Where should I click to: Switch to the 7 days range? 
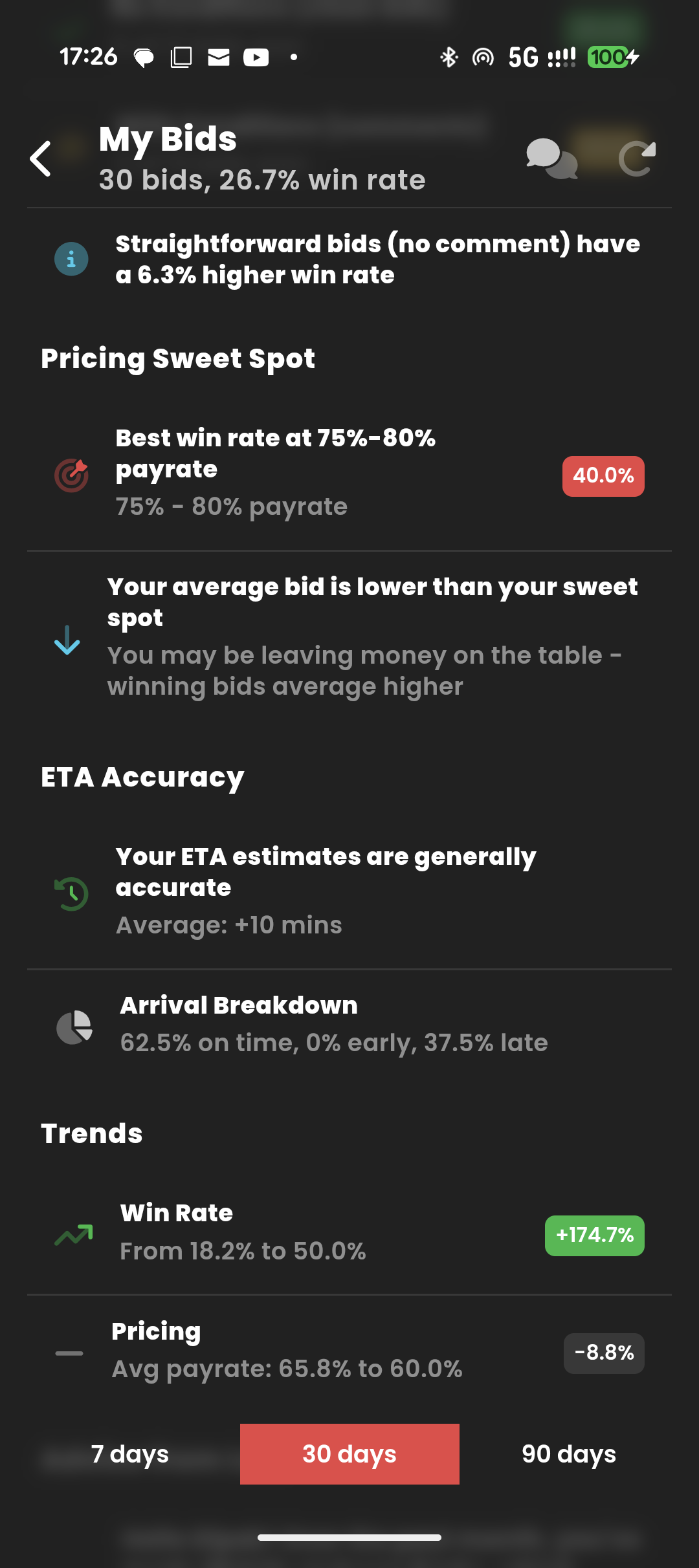(130, 1454)
